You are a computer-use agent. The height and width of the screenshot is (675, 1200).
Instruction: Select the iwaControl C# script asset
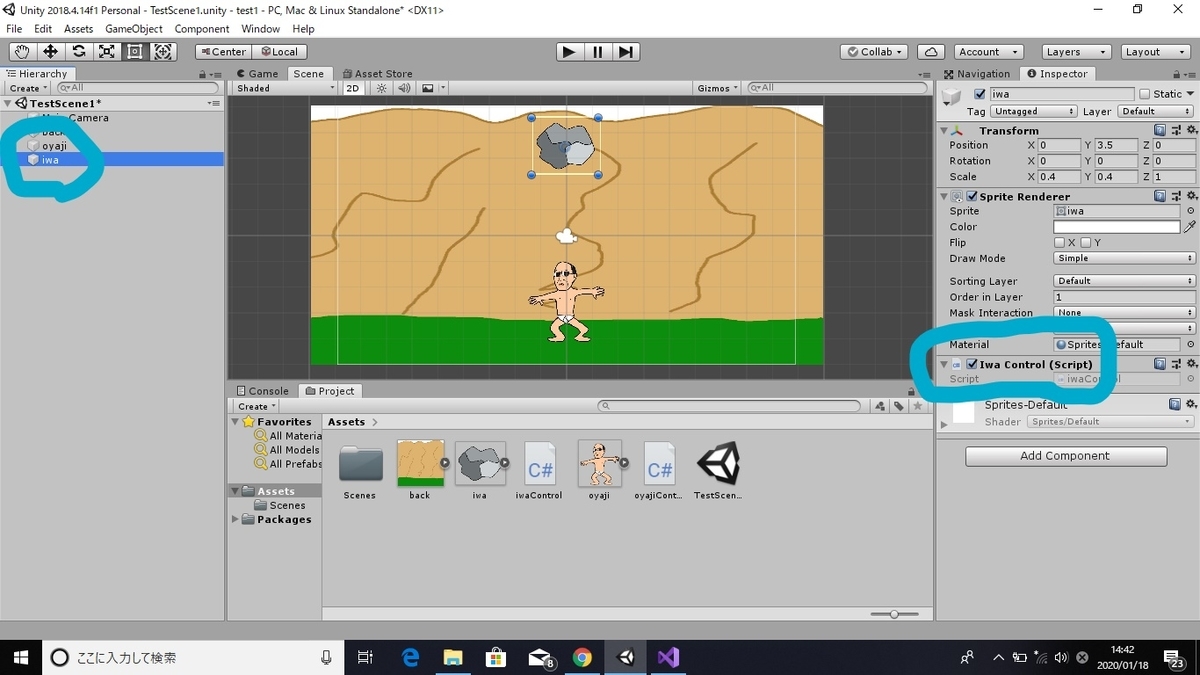(x=540, y=471)
